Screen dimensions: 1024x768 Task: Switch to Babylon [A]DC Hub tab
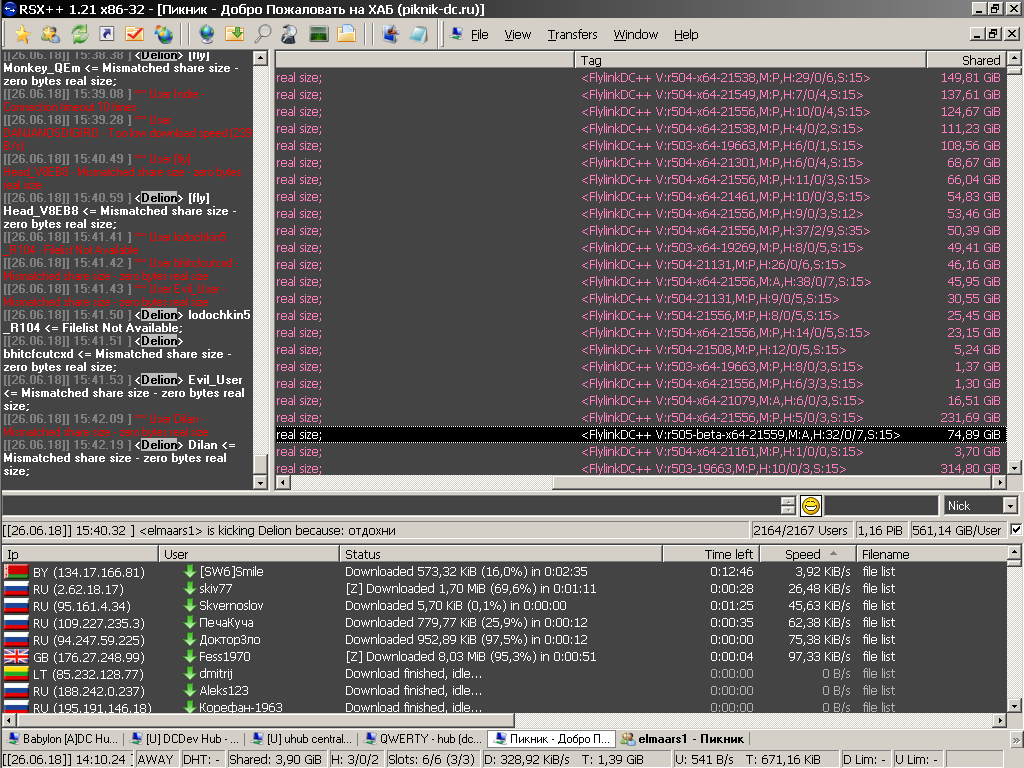(x=63, y=739)
